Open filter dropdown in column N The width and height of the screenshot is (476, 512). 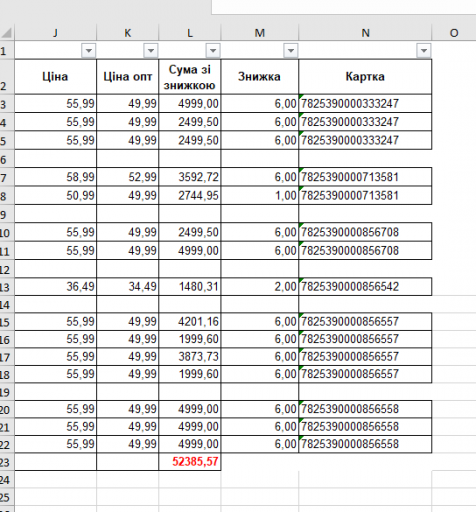(424, 51)
